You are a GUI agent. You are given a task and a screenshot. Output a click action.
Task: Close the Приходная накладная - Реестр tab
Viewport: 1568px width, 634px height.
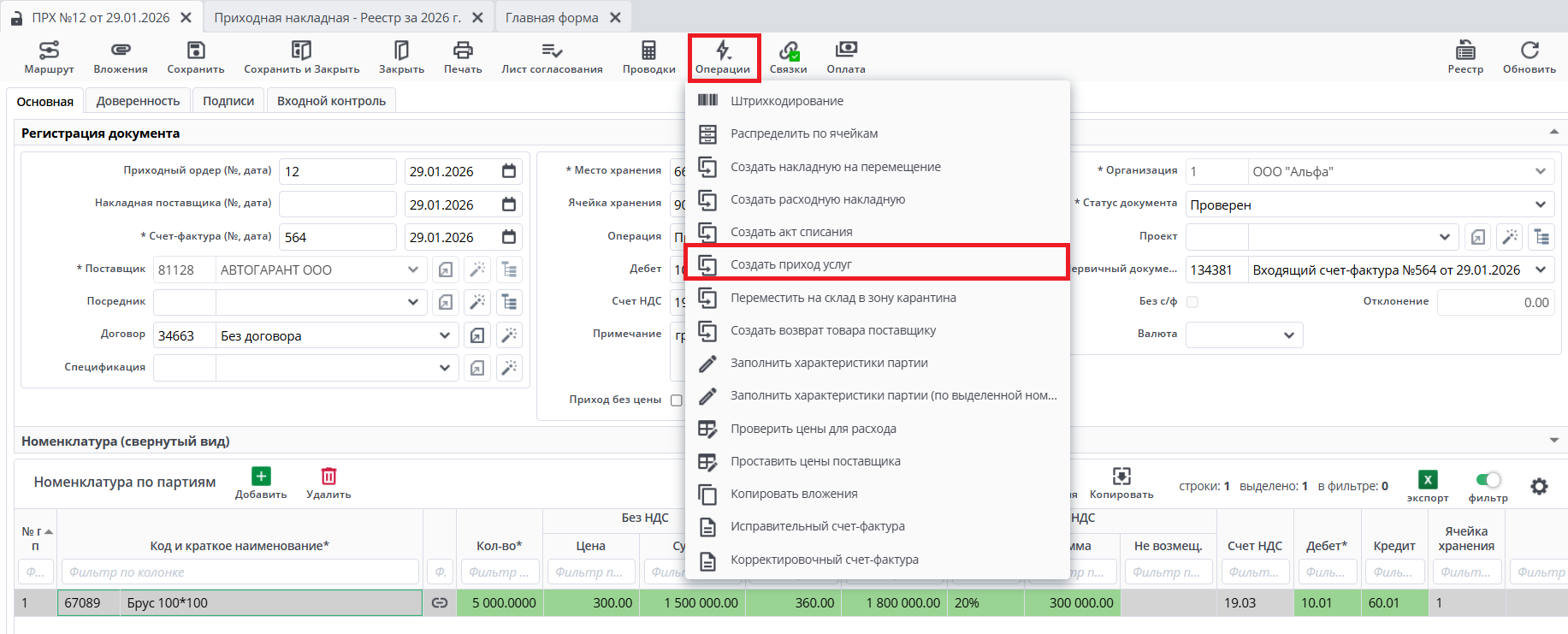click(x=477, y=17)
